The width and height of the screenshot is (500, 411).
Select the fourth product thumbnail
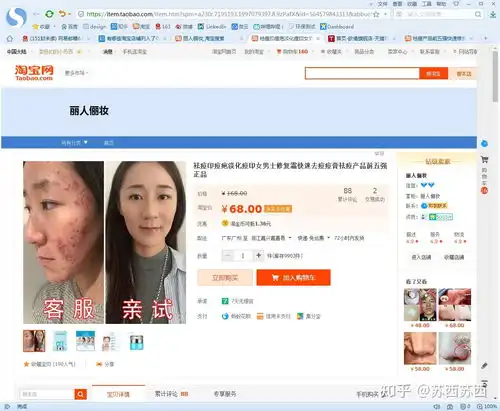111,341
